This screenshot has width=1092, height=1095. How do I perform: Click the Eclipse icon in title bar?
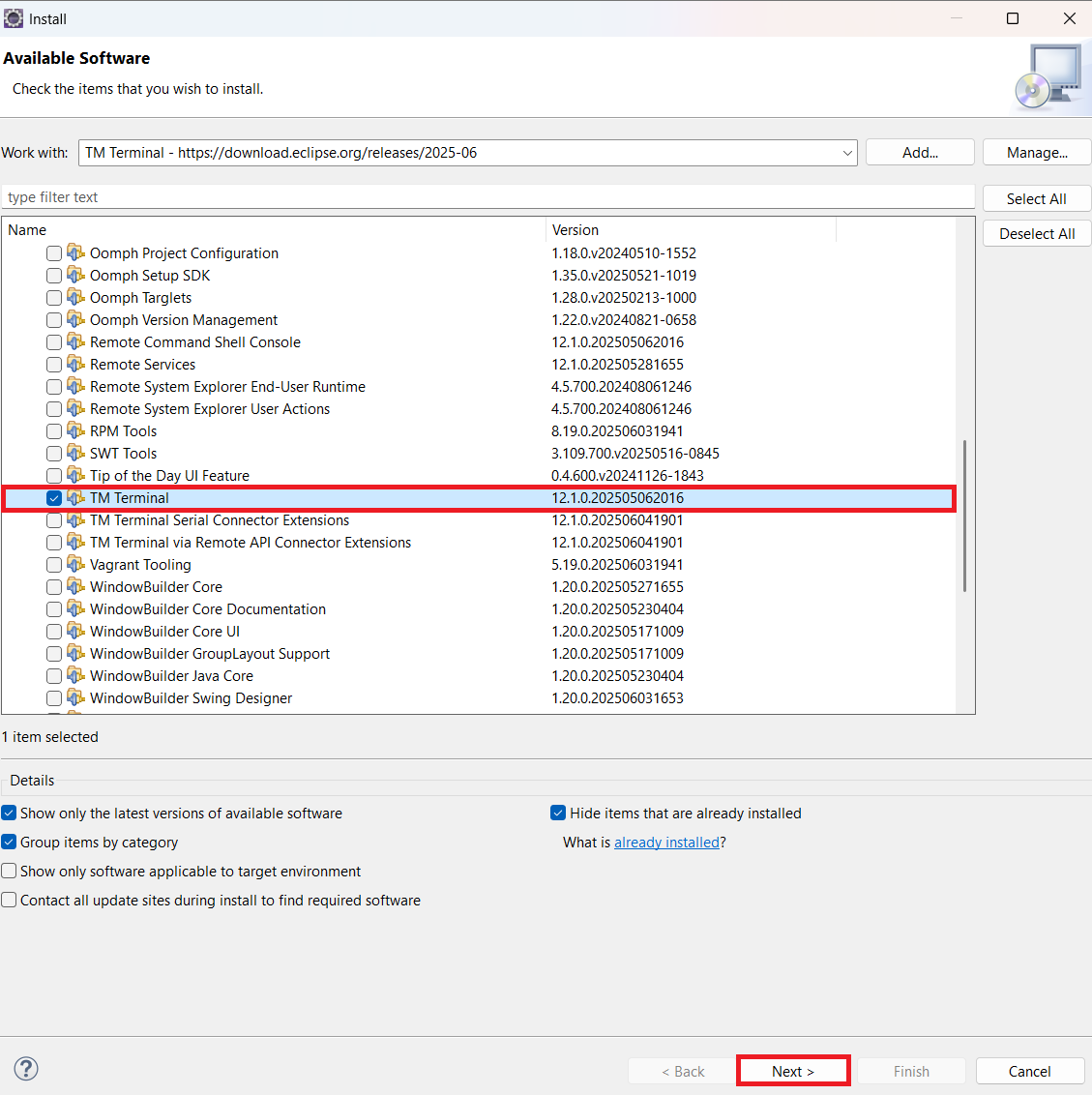tap(14, 18)
